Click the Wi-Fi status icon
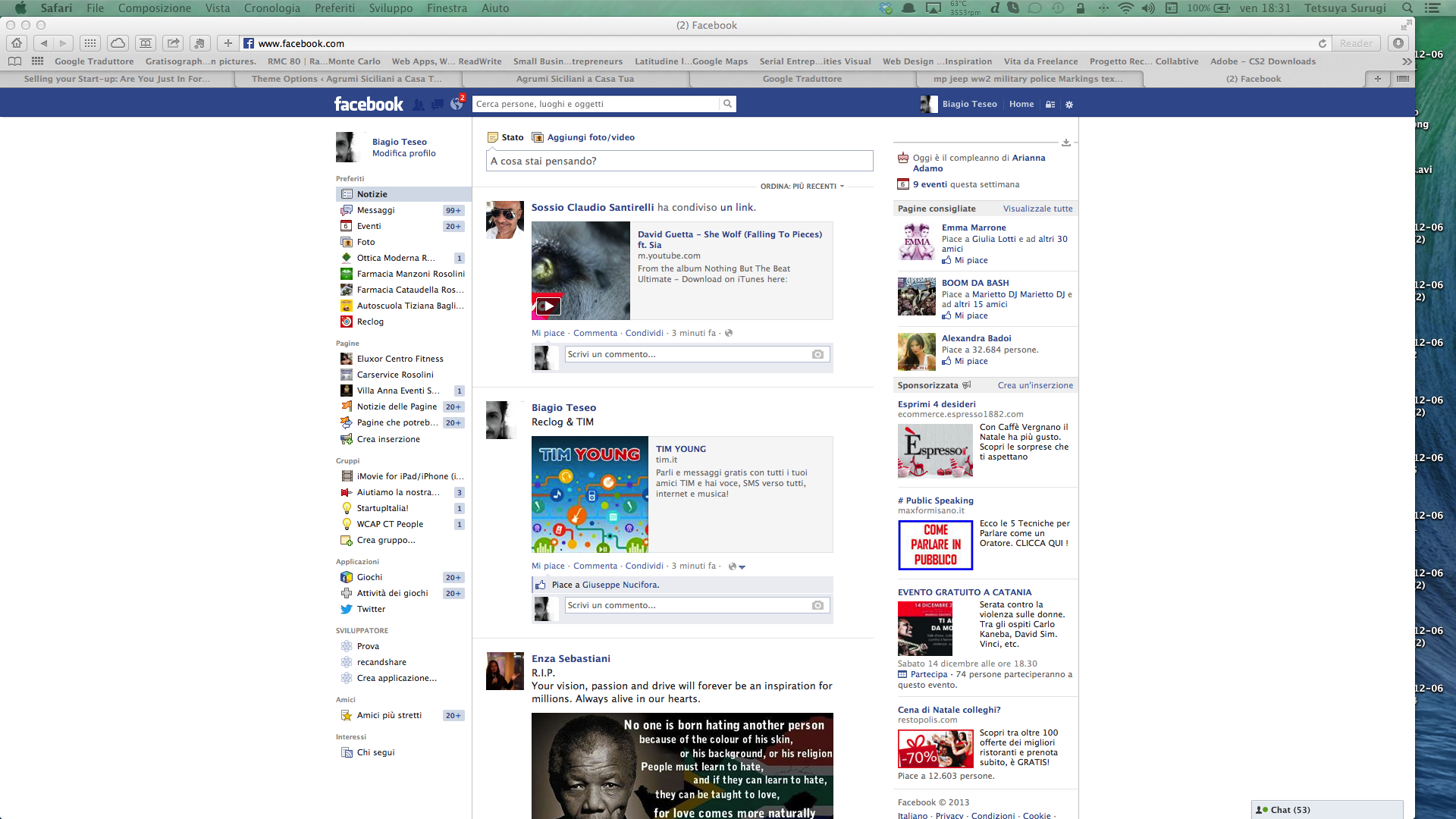Viewport: 1456px width, 819px height. [x=1126, y=8]
